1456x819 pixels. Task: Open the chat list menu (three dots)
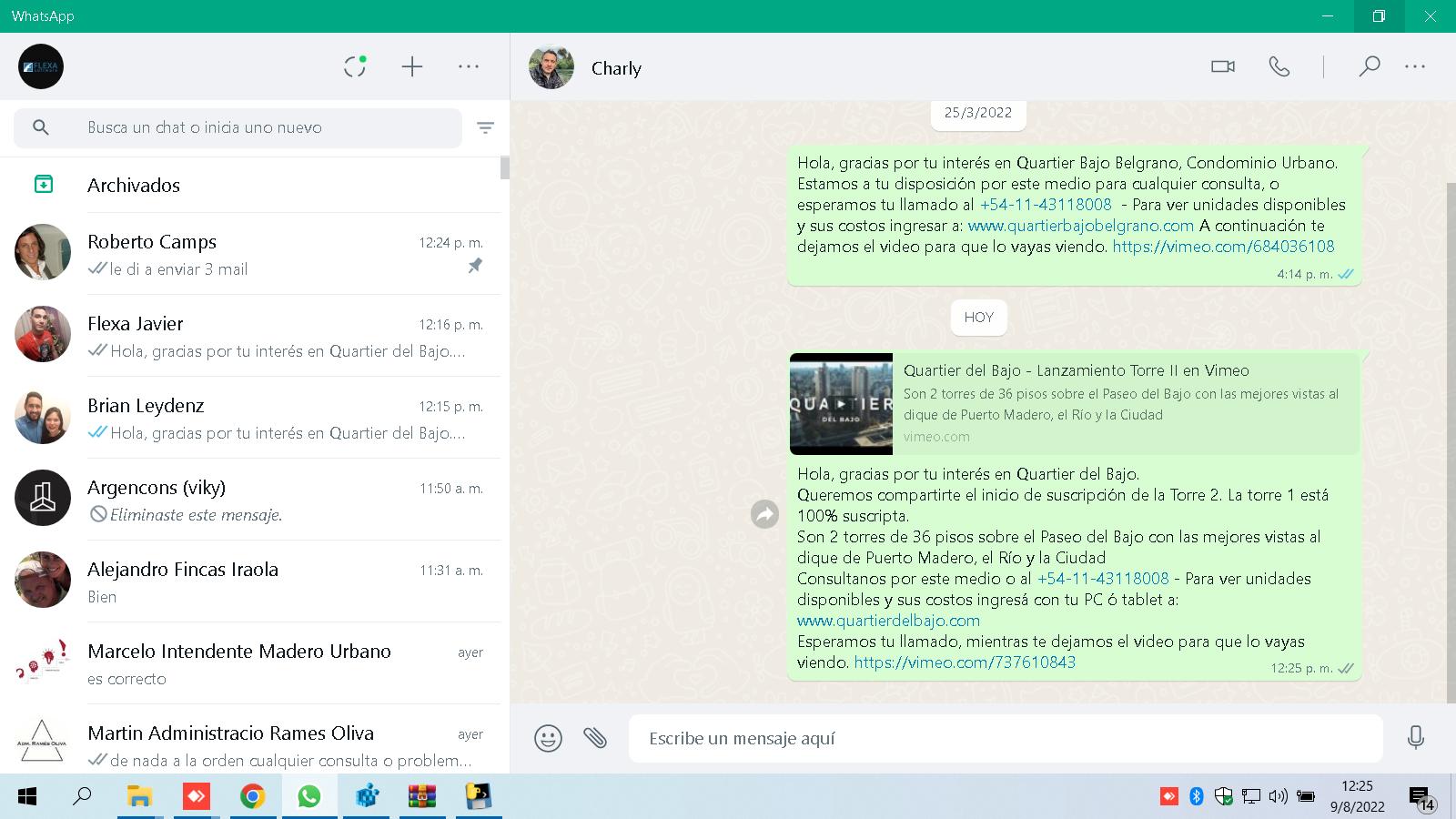(x=469, y=66)
